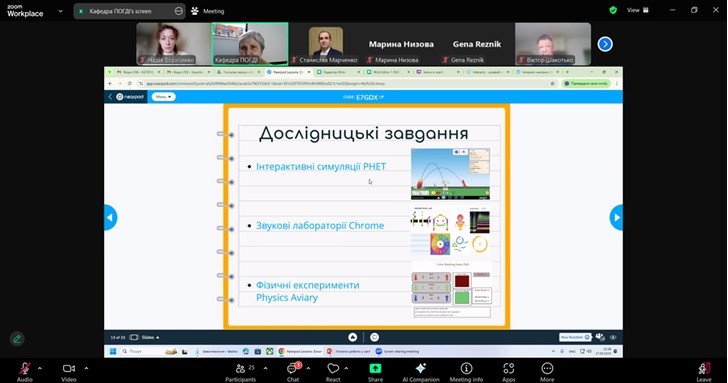Open the React emoji button
The image size is (728, 383).
coord(333,372)
